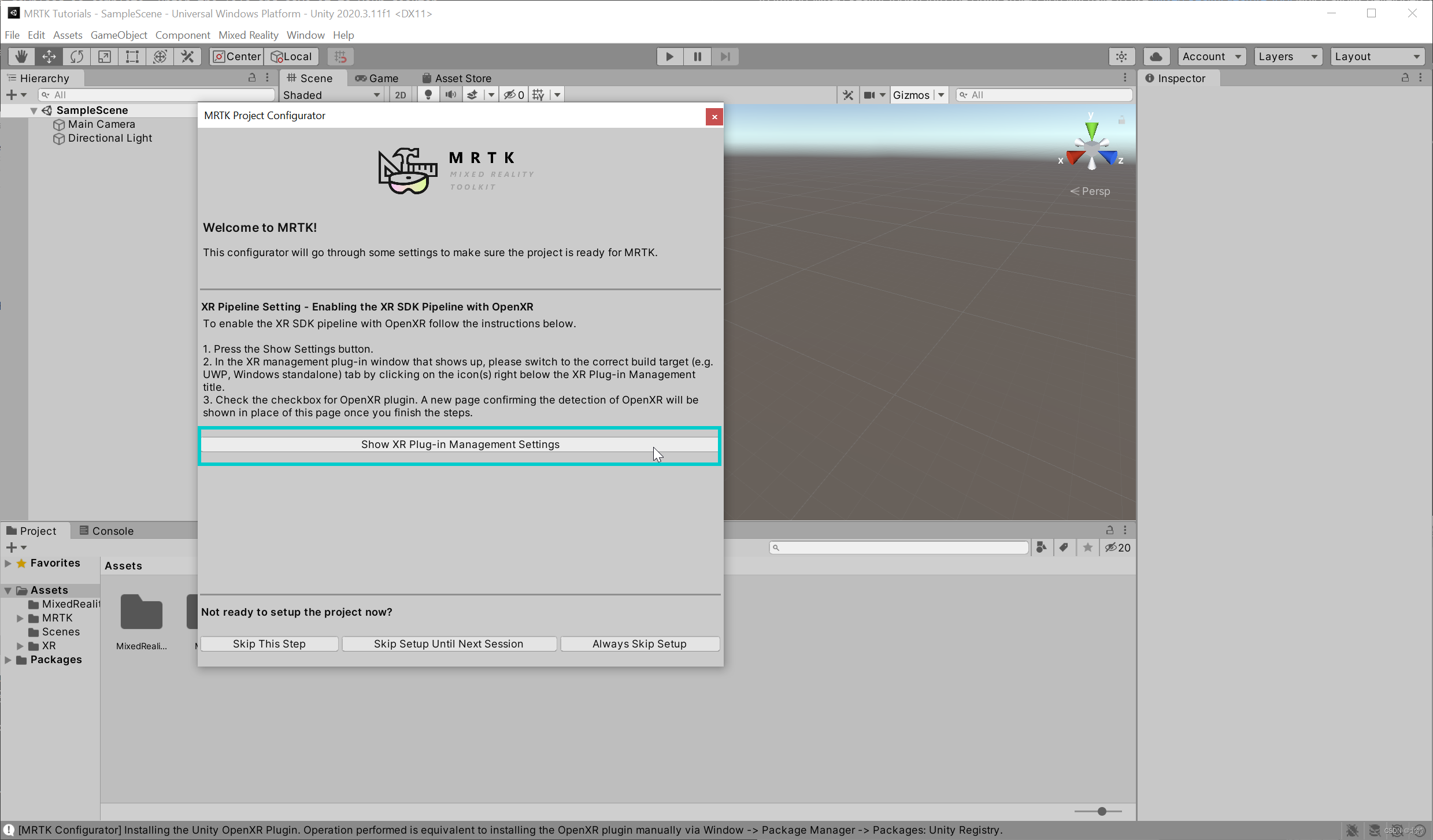Open the Cloud services icon
The image size is (1433, 840).
(1156, 56)
